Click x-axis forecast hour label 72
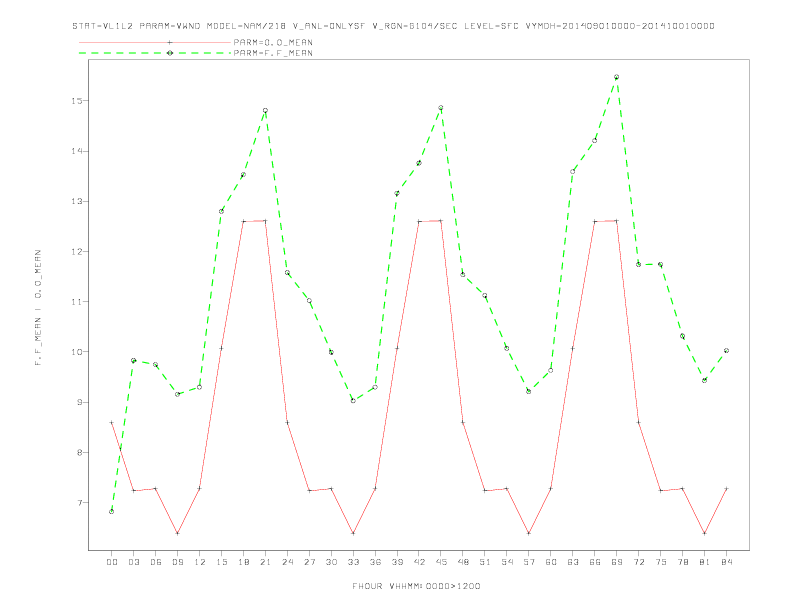Screen dimensions: 792x612 (638, 562)
